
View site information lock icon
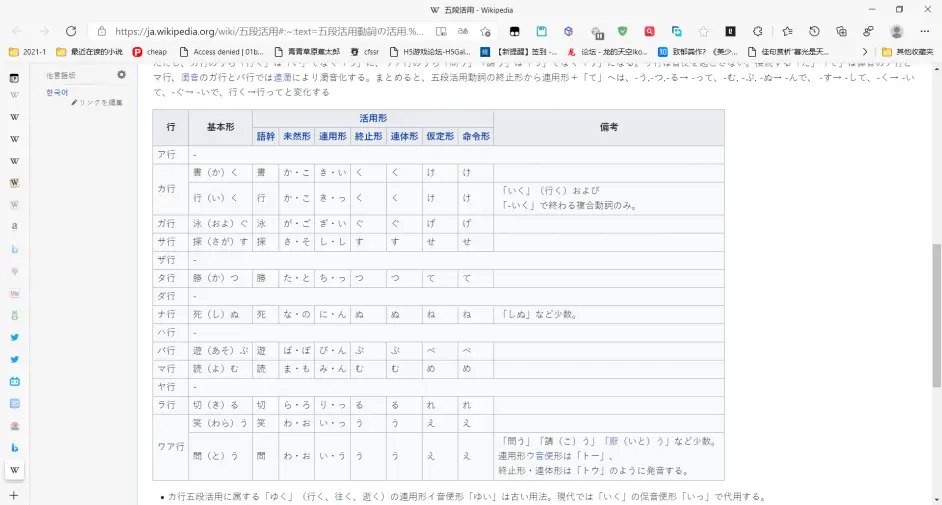(x=102, y=31)
